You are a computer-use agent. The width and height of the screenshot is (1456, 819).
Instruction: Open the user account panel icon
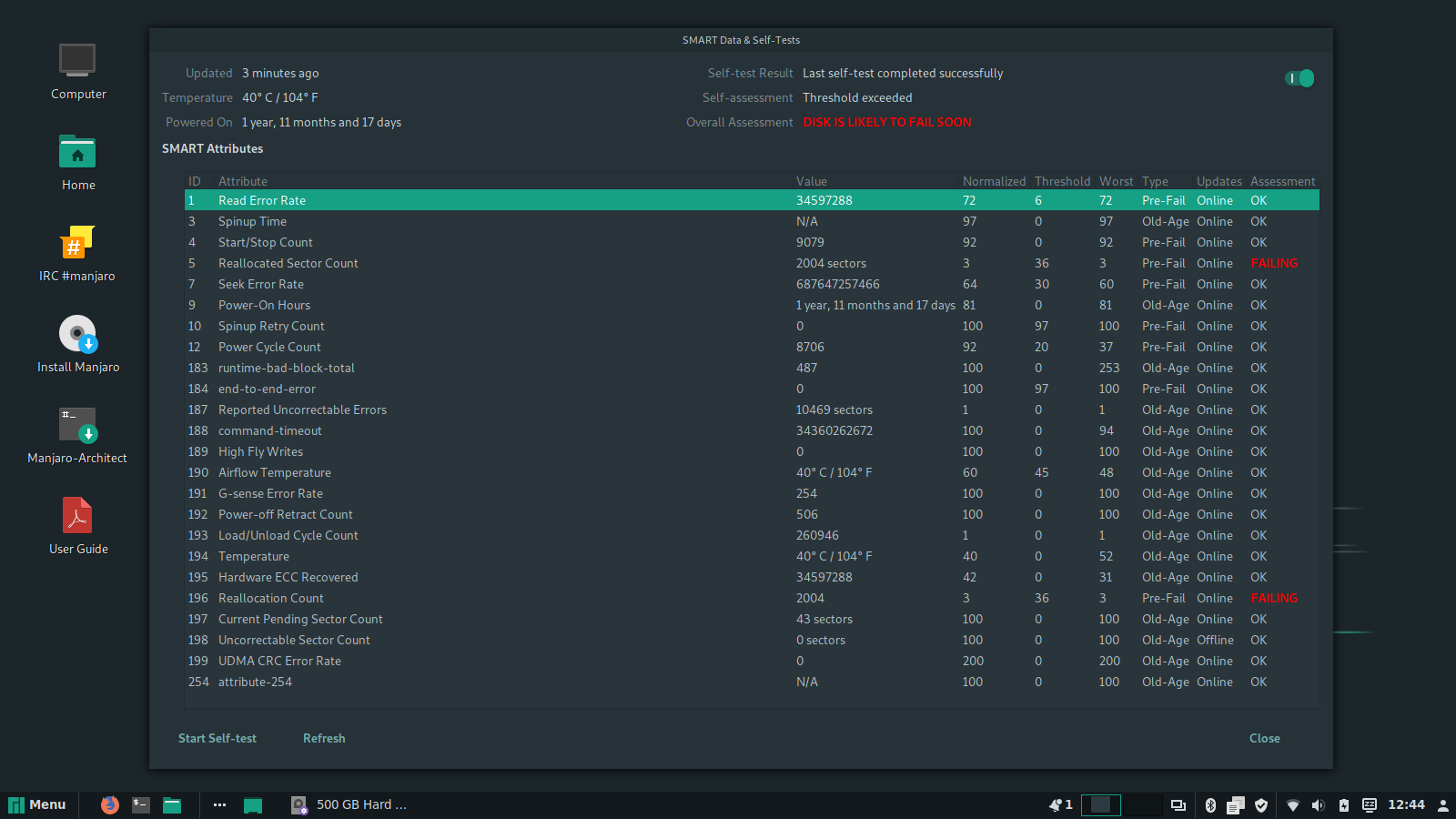point(1442,804)
